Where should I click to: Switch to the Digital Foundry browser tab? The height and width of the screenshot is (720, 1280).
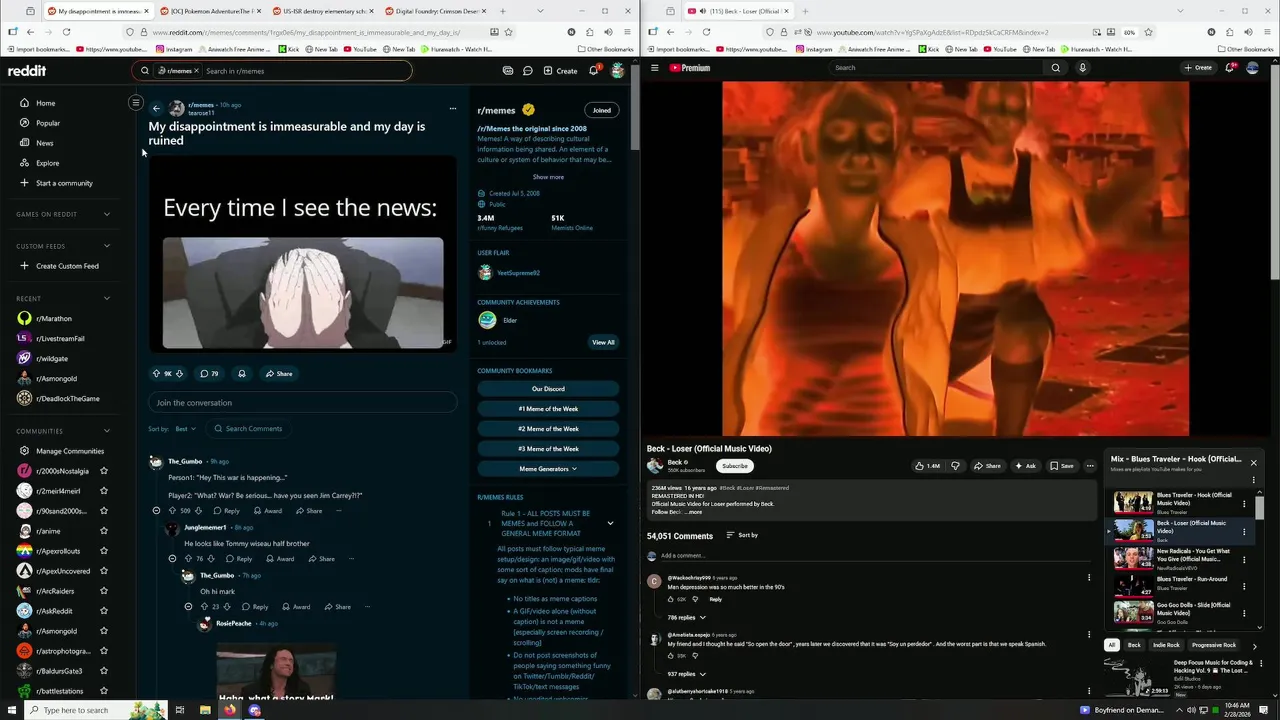pos(435,11)
